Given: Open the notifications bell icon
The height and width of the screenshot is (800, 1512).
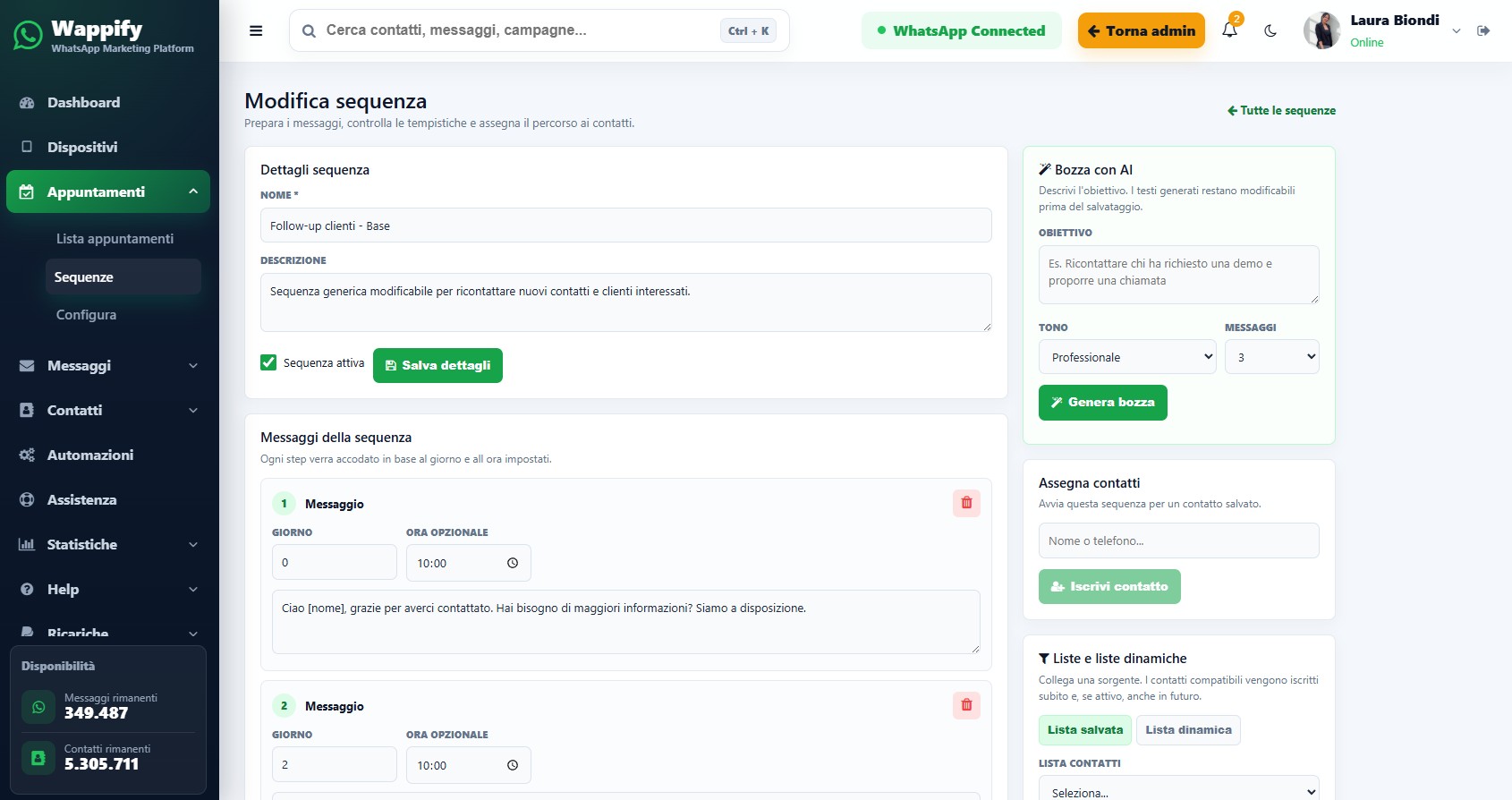Looking at the screenshot, I should pyautogui.click(x=1230, y=30).
